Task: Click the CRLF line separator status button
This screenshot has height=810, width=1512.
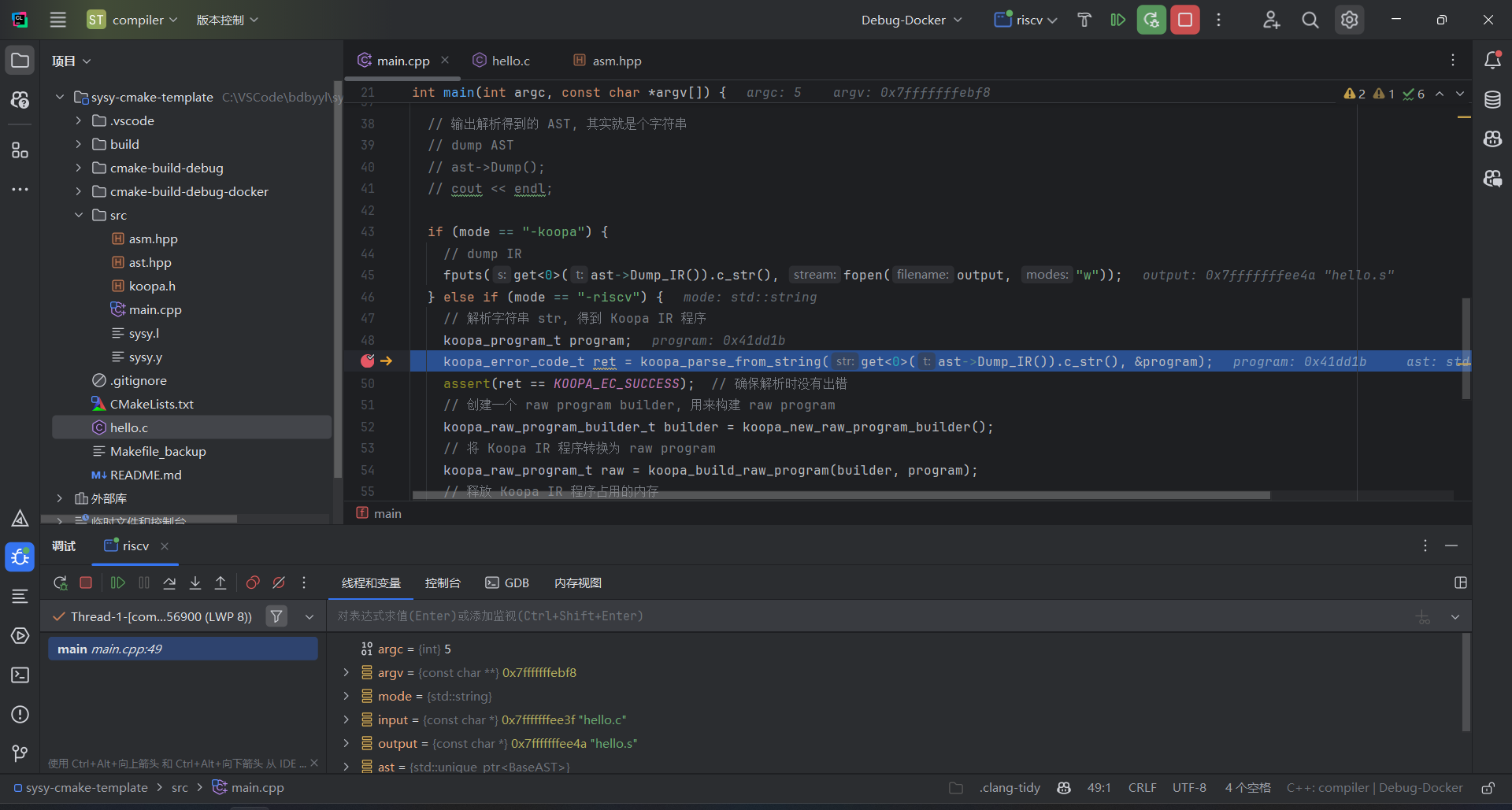Action: tap(1142, 787)
